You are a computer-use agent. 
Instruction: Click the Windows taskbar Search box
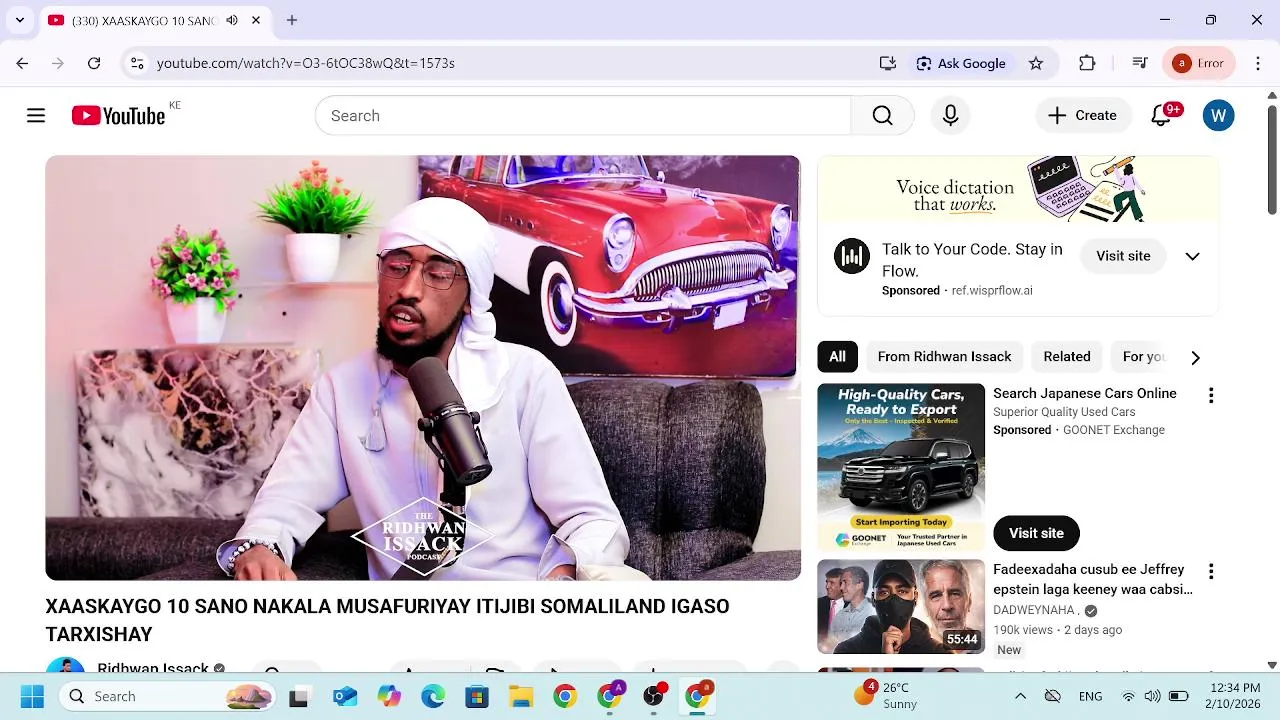[x=166, y=696]
